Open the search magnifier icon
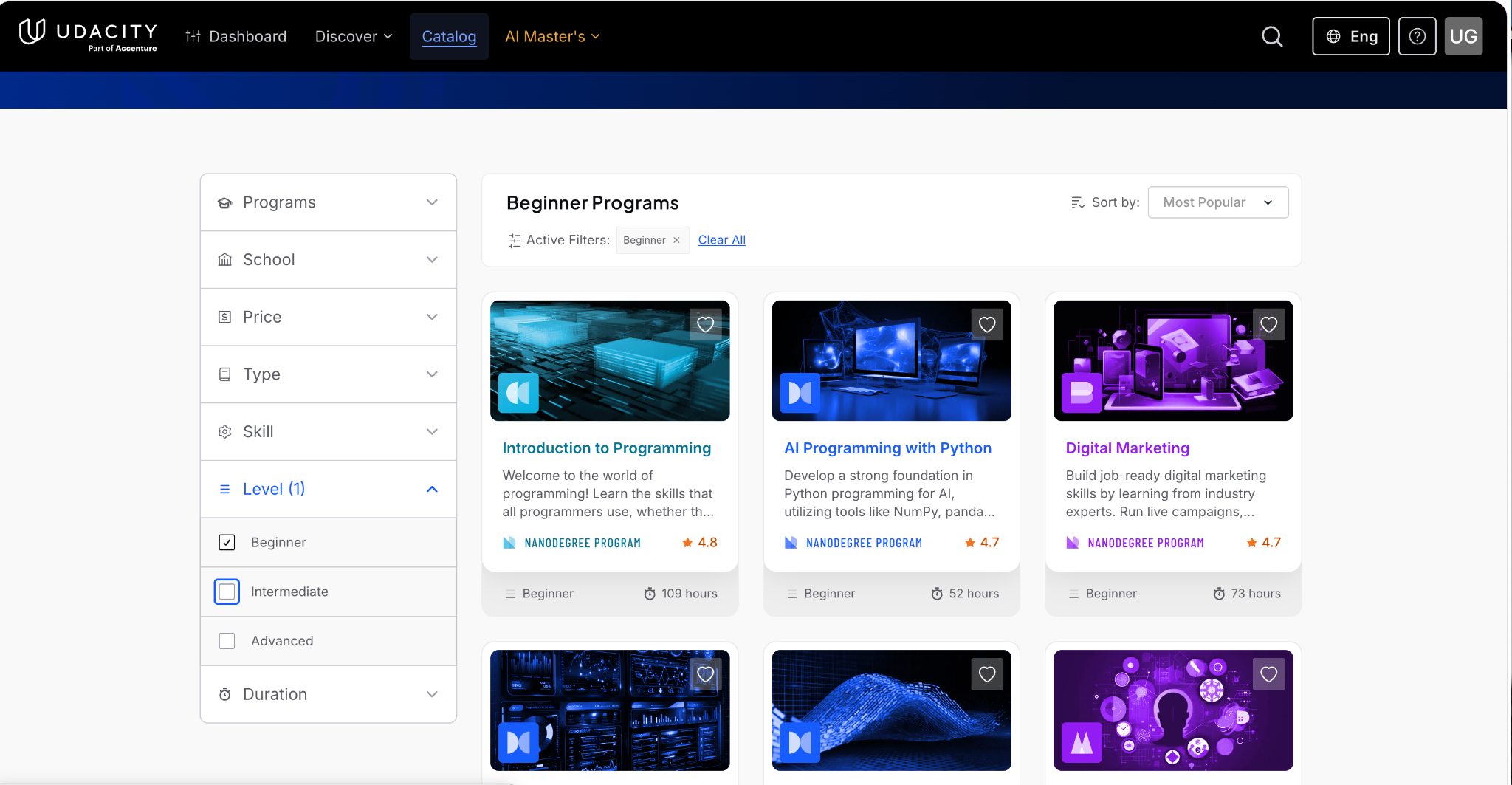Screen dimensions: 1512x785 pyautogui.click(x=1272, y=36)
